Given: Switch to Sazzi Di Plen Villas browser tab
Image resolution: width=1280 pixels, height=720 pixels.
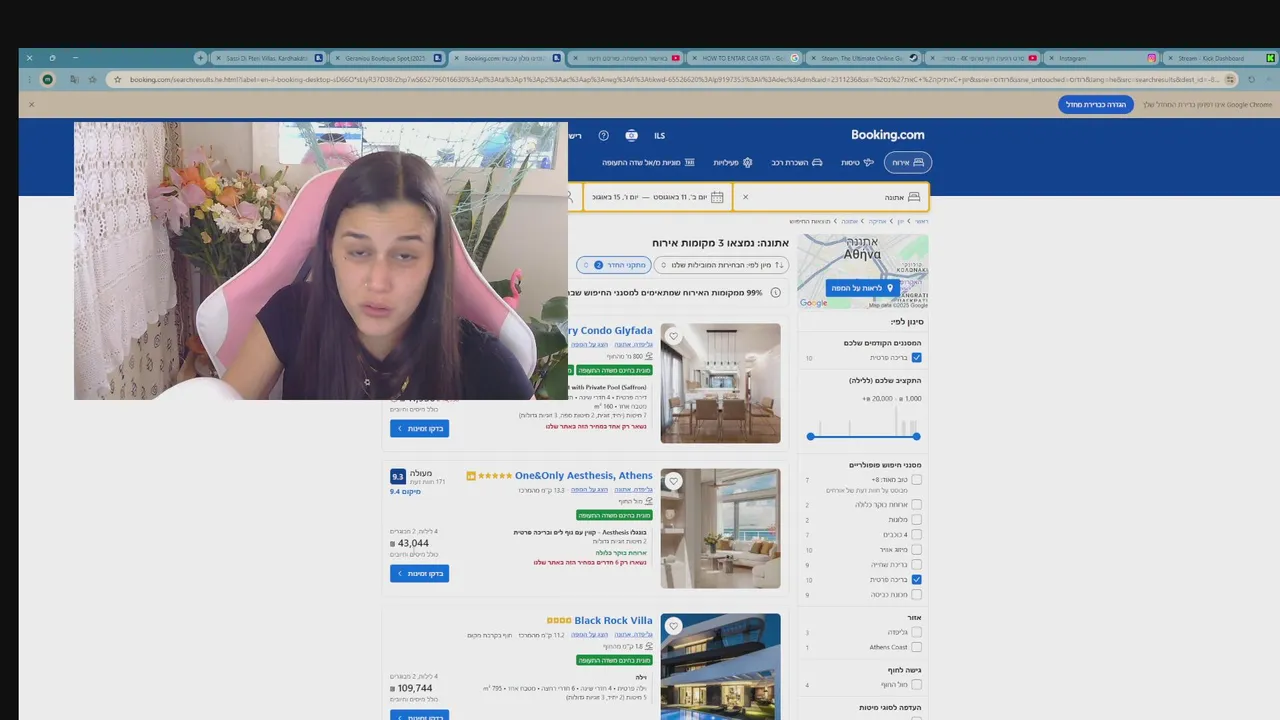Looking at the screenshot, I should [x=268, y=58].
